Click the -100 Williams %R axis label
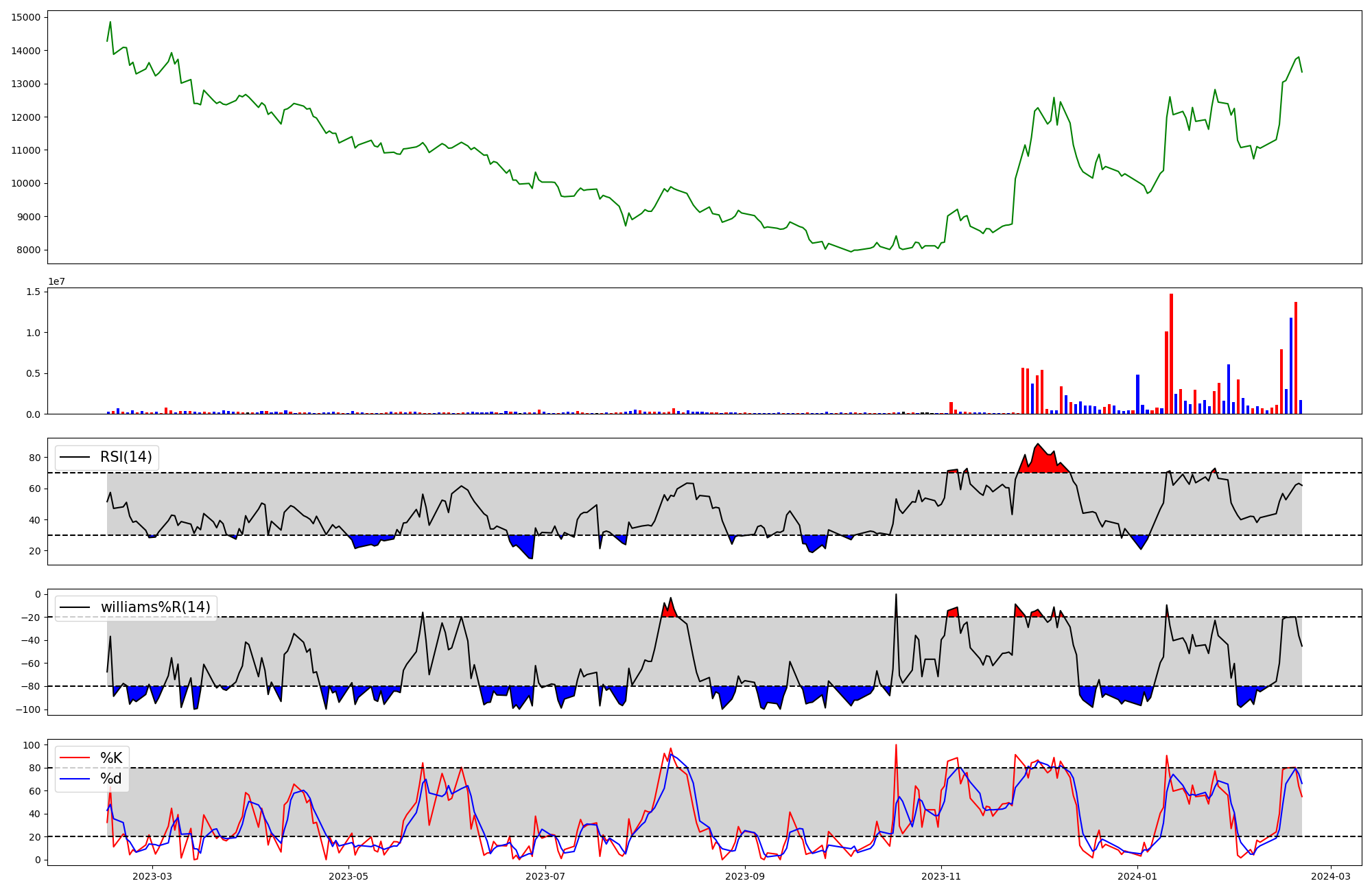The image size is (1372, 892). pos(27,709)
